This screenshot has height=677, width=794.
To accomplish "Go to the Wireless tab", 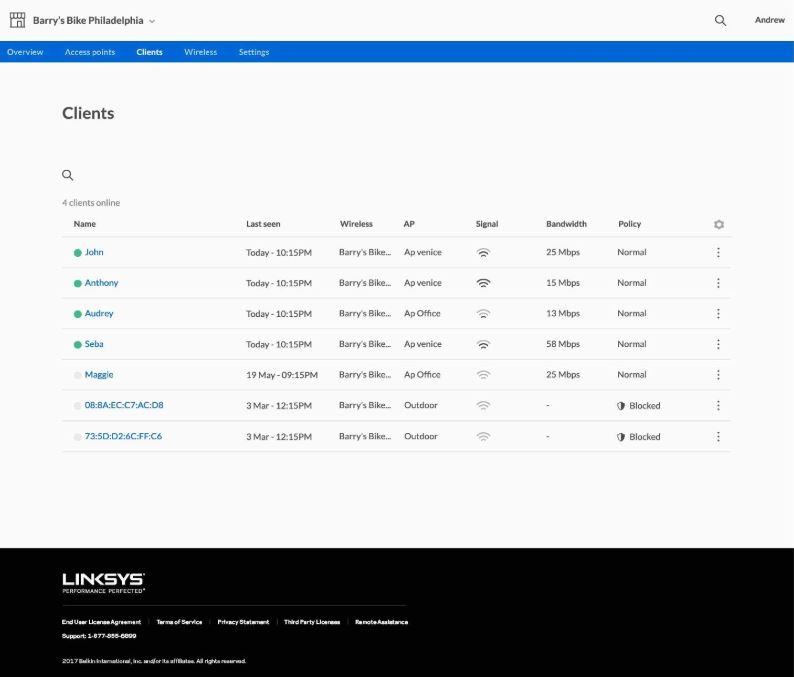I will pyautogui.click(x=200, y=52).
